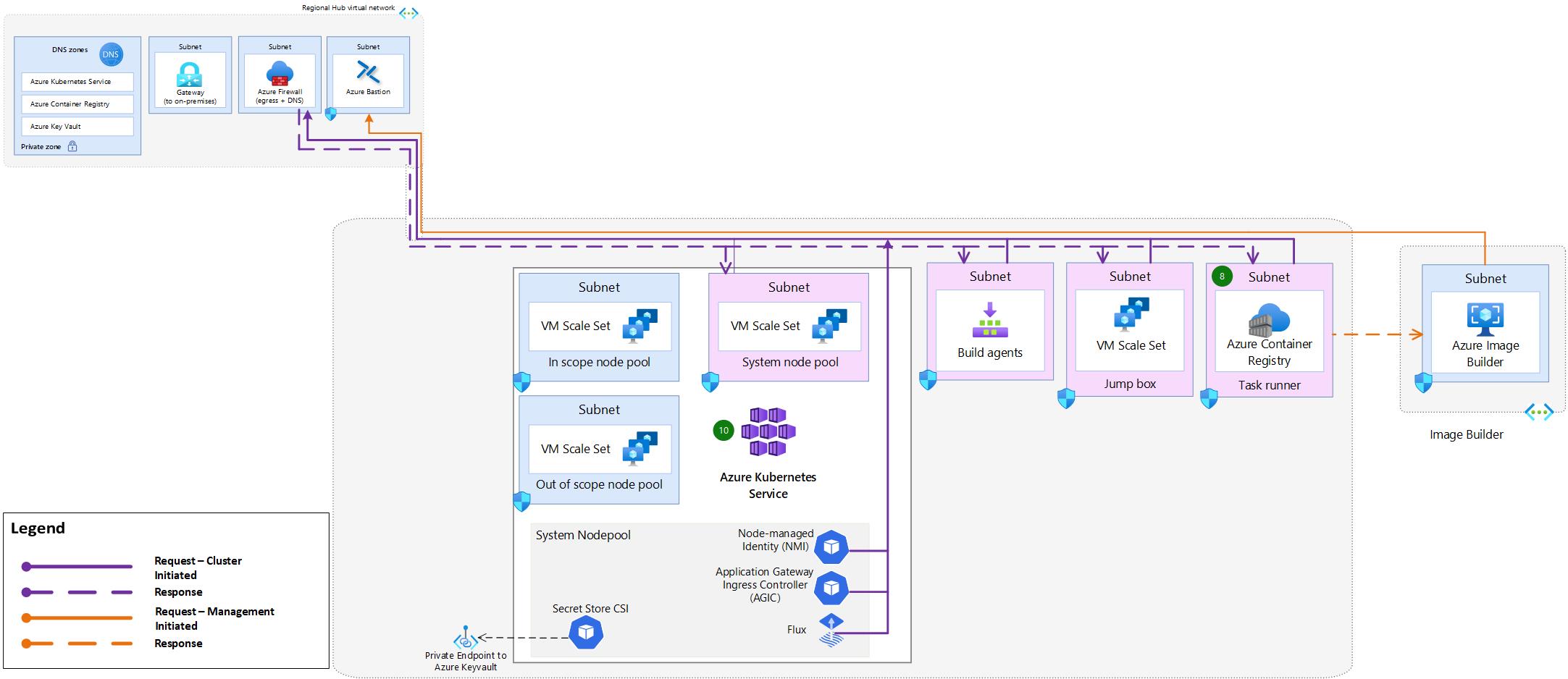Click the Regional Hub virtual network icon
Screen dimensions: 1568x679
(408, 13)
